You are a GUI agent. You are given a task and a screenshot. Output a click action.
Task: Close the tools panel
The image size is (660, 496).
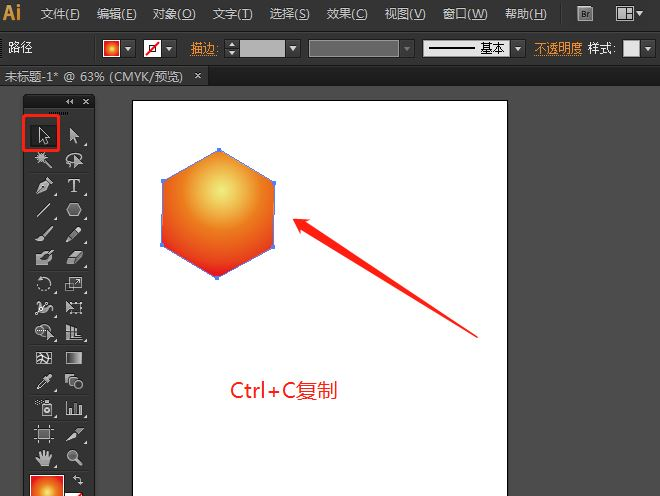[x=86, y=101]
